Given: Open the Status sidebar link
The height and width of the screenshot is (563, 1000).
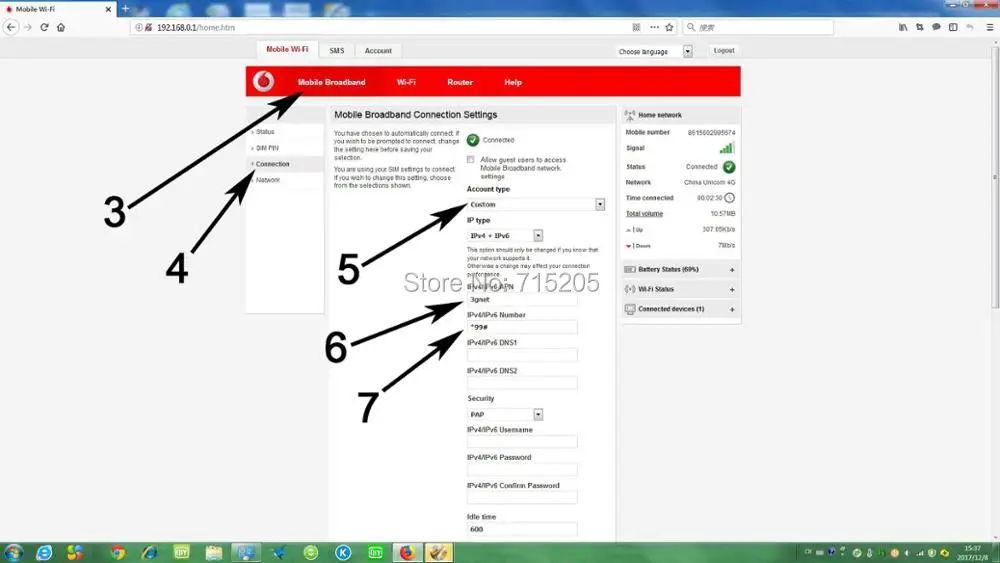Looking at the screenshot, I should click(x=265, y=132).
